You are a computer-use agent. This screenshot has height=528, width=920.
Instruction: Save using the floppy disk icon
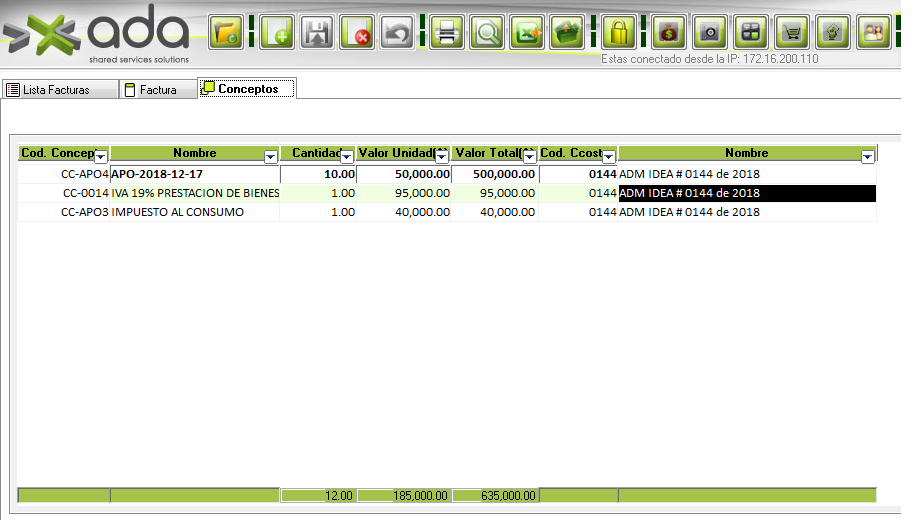(x=317, y=32)
